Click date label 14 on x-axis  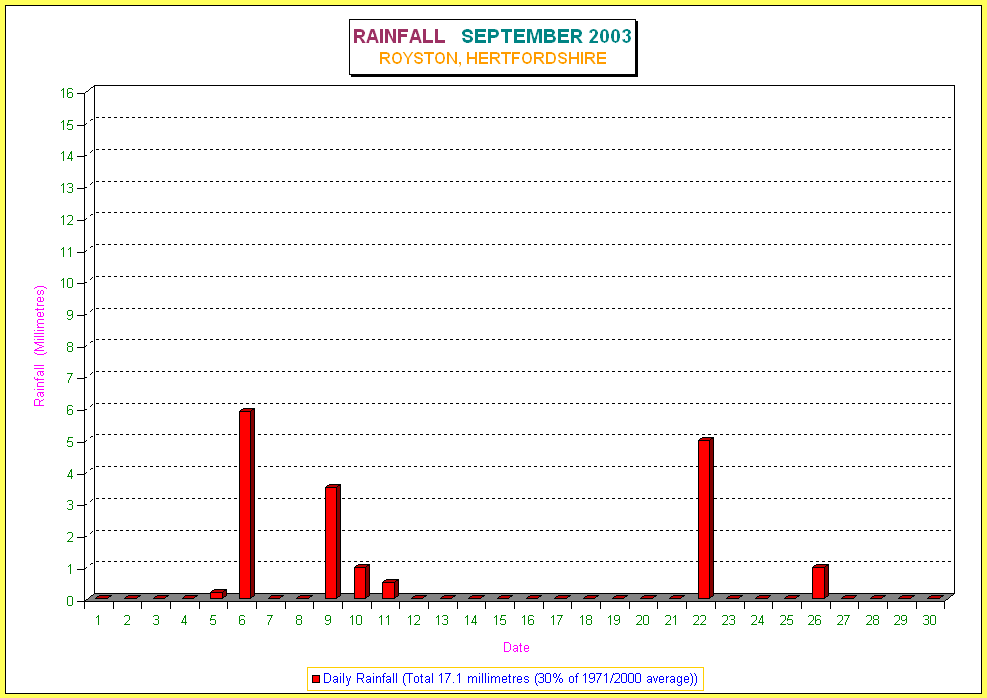pyautogui.click(x=471, y=621)
